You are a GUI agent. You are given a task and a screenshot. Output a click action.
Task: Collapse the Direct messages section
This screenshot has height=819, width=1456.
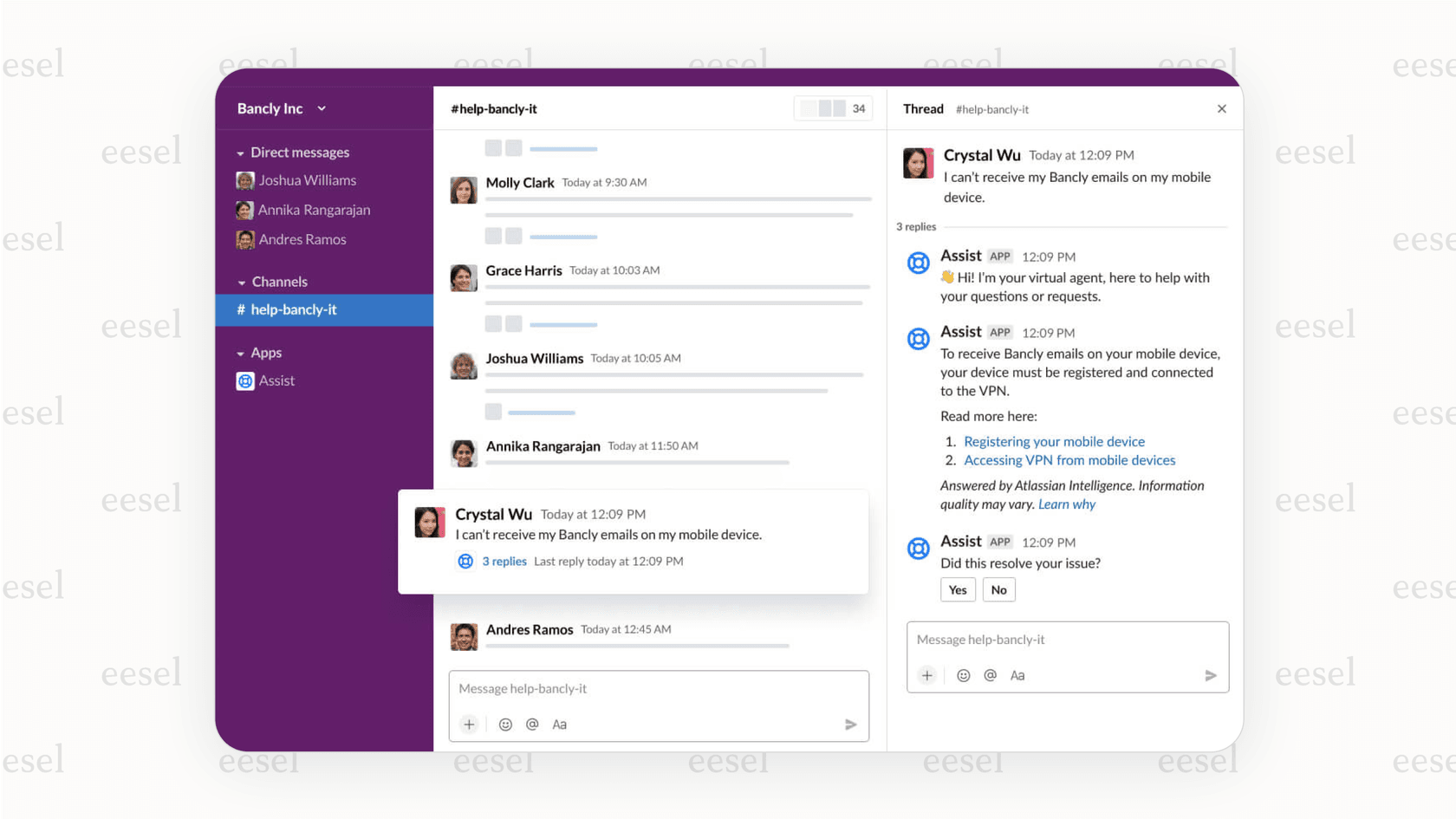point(240,152)
